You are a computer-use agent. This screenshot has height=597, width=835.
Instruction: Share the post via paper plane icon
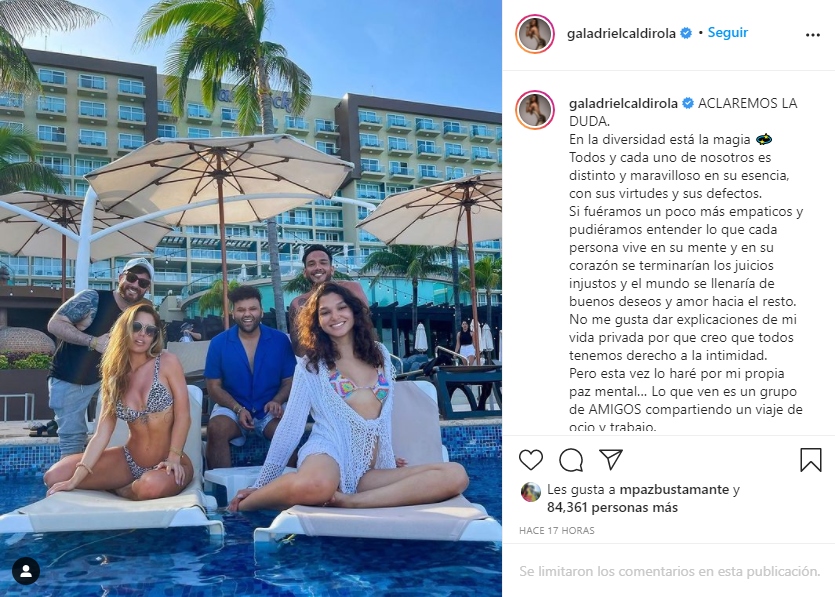[x=611, y=459]
